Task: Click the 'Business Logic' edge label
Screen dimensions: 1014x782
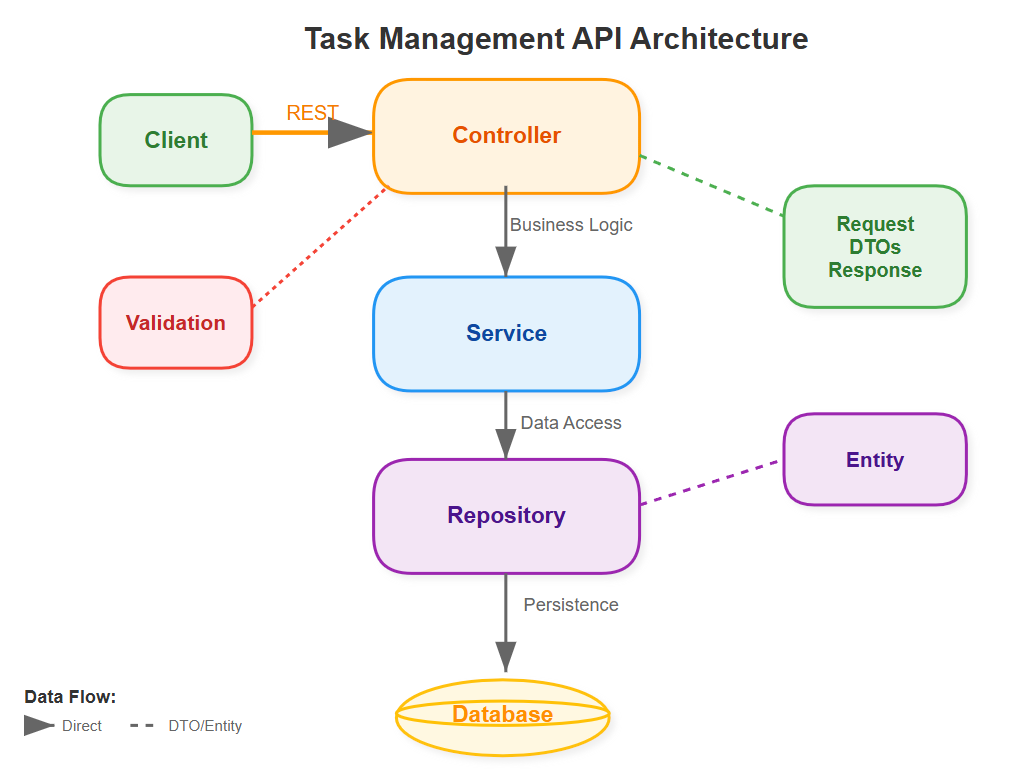Action: click(571, 224)
